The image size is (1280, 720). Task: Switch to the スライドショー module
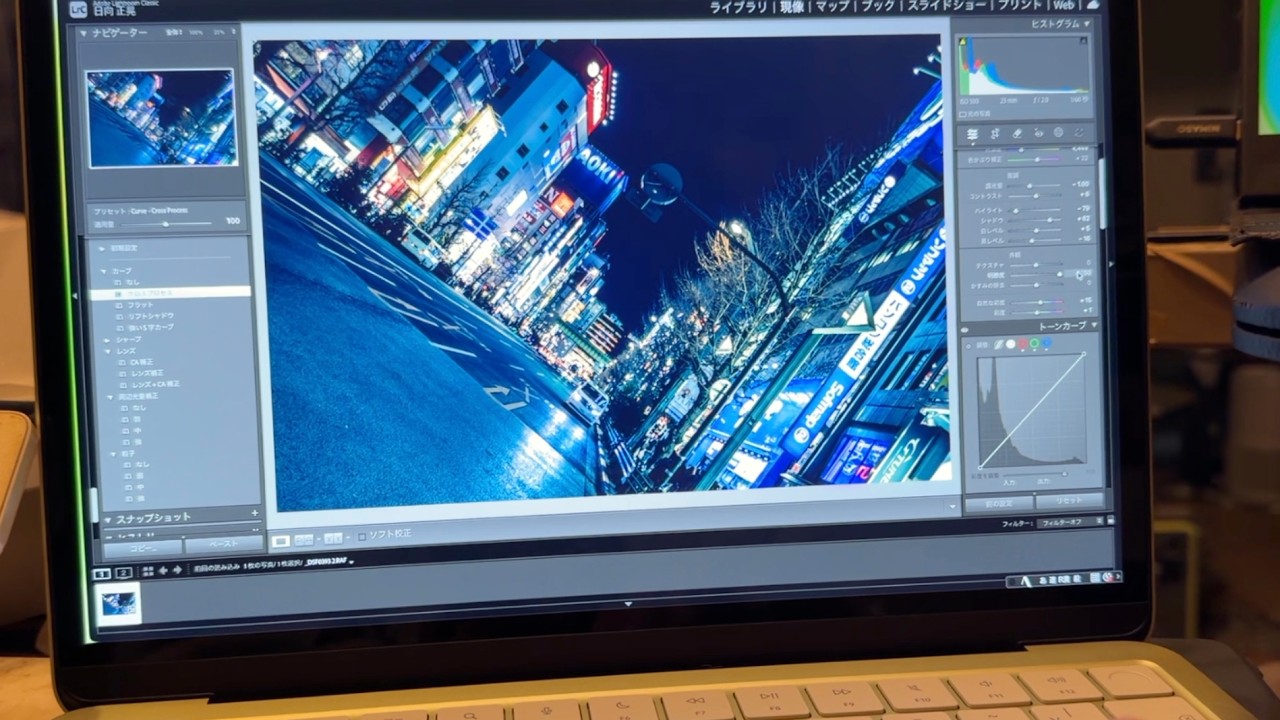pos(948,5)
